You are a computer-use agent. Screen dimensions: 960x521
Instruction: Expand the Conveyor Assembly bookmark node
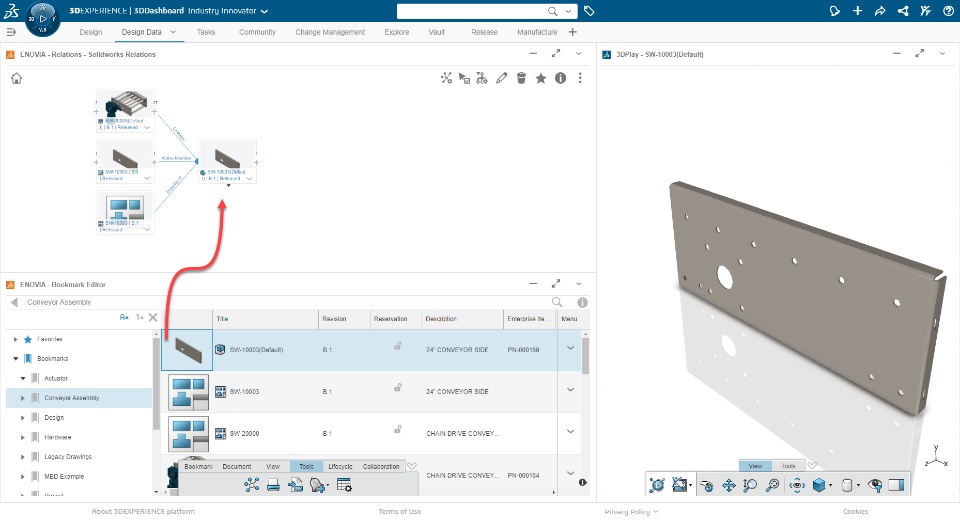(x=23, y=398)
